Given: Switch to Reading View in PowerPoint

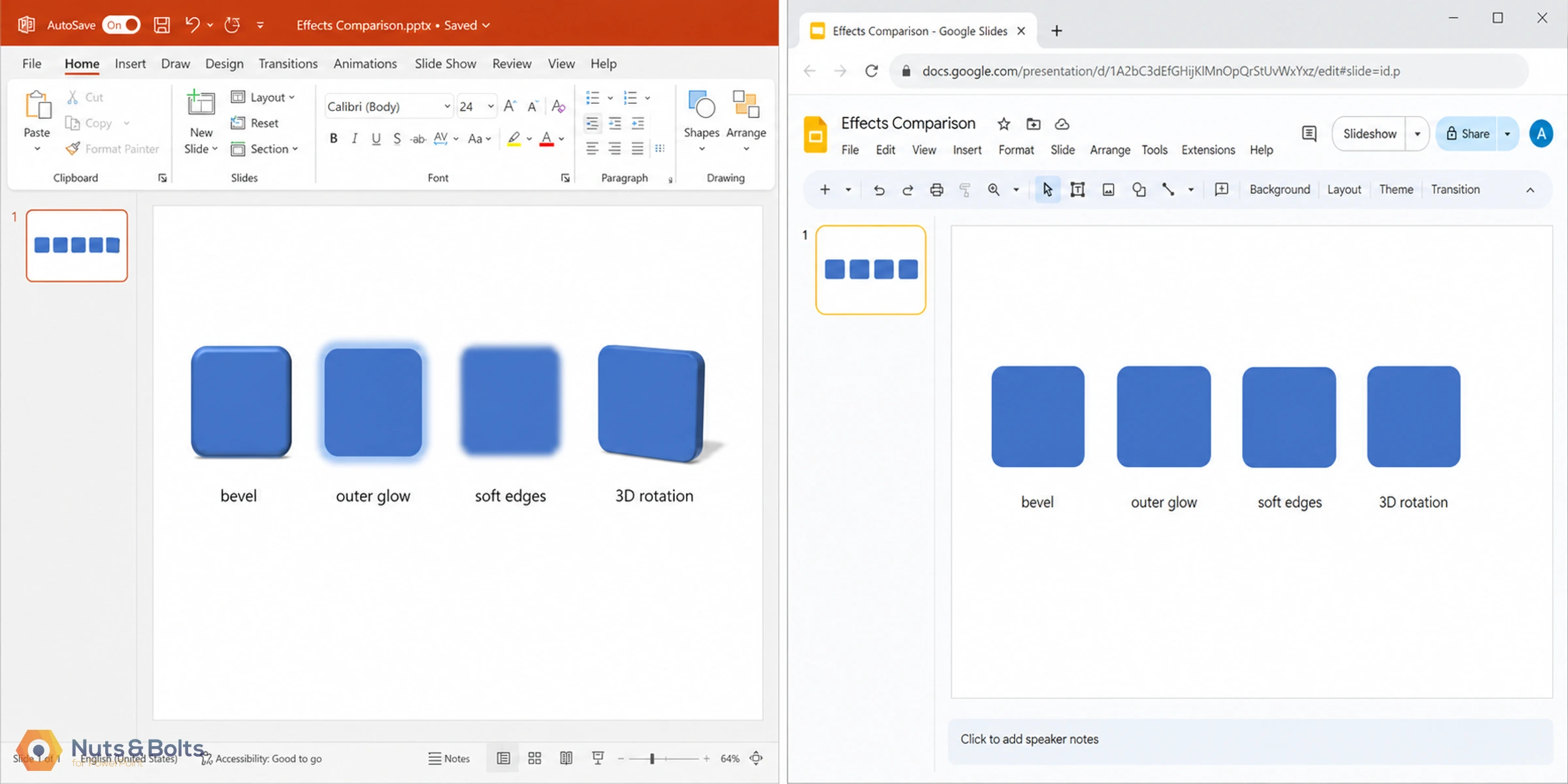Looking at the screenshot, I should coord(566,758).
